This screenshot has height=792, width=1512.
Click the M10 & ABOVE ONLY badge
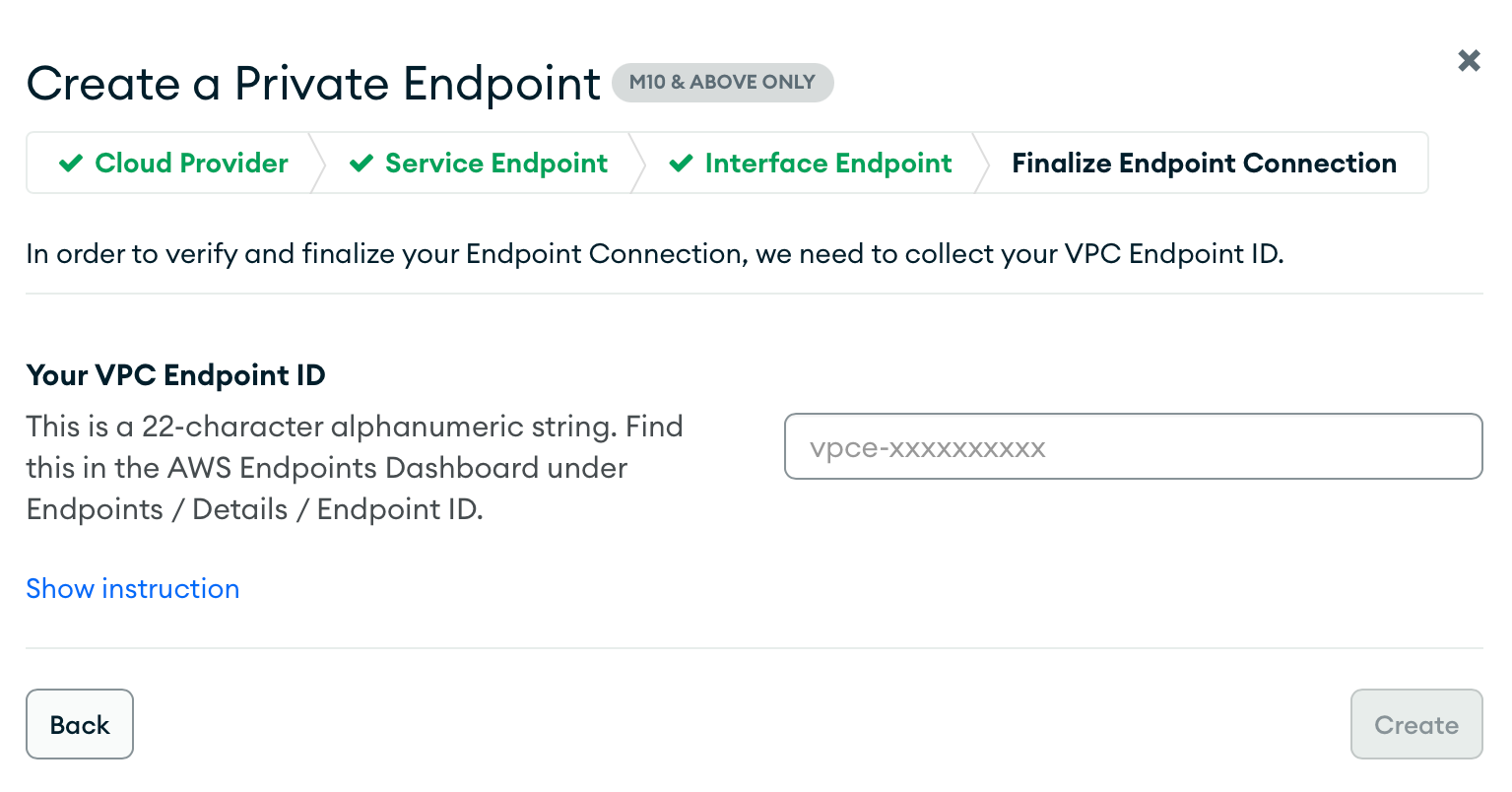(723, 83)
